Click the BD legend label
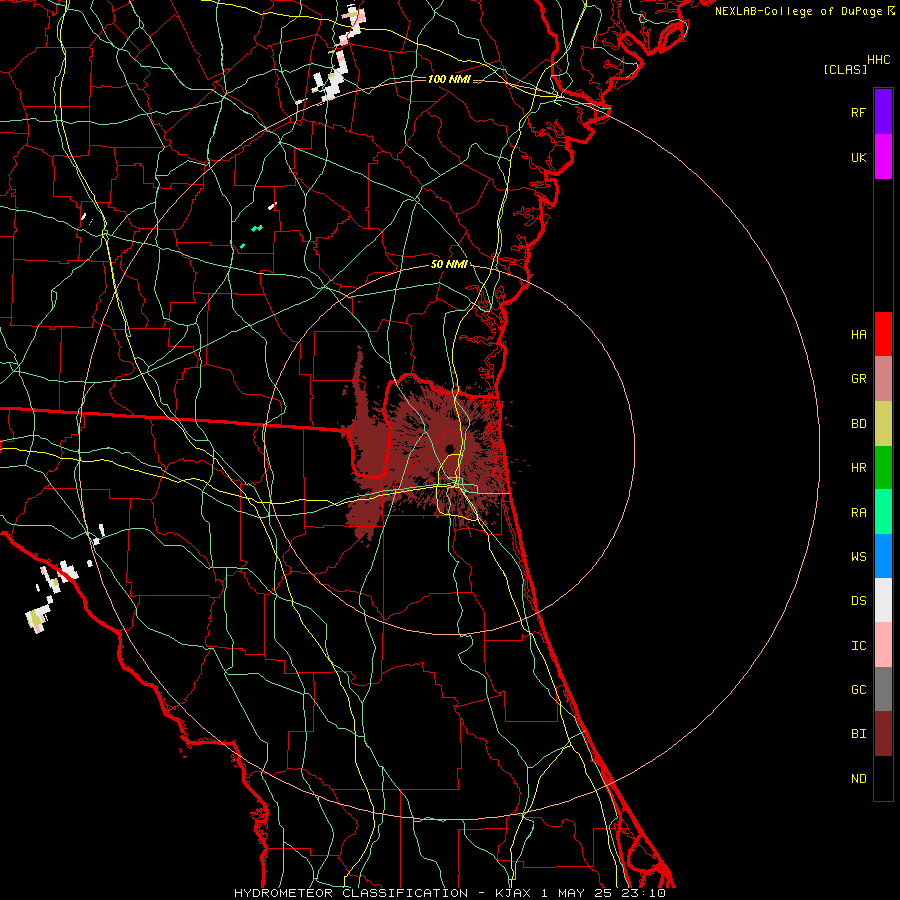Image resolution: width=900 pixels, height=900 pixels. click(x=859, y=424)
